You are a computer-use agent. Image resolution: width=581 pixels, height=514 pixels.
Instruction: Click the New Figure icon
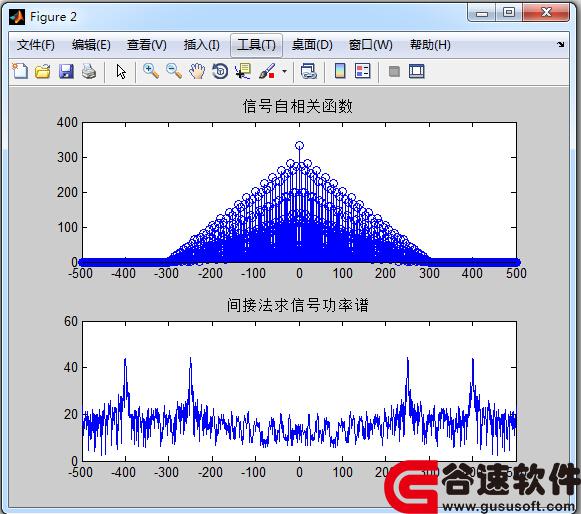coord(20,71)
